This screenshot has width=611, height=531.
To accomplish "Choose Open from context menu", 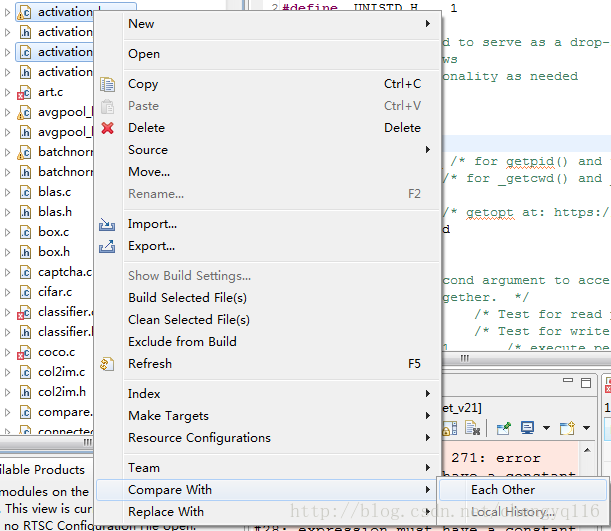I will click(x=269, y=54).
